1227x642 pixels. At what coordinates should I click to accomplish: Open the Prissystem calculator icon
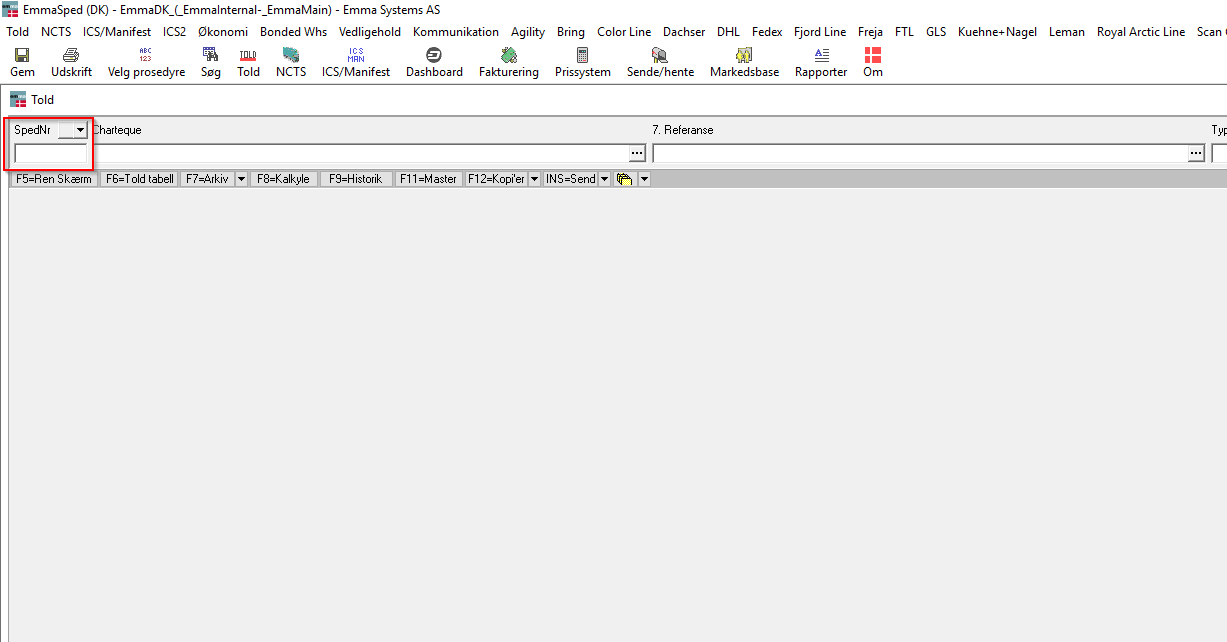(582, 56)
